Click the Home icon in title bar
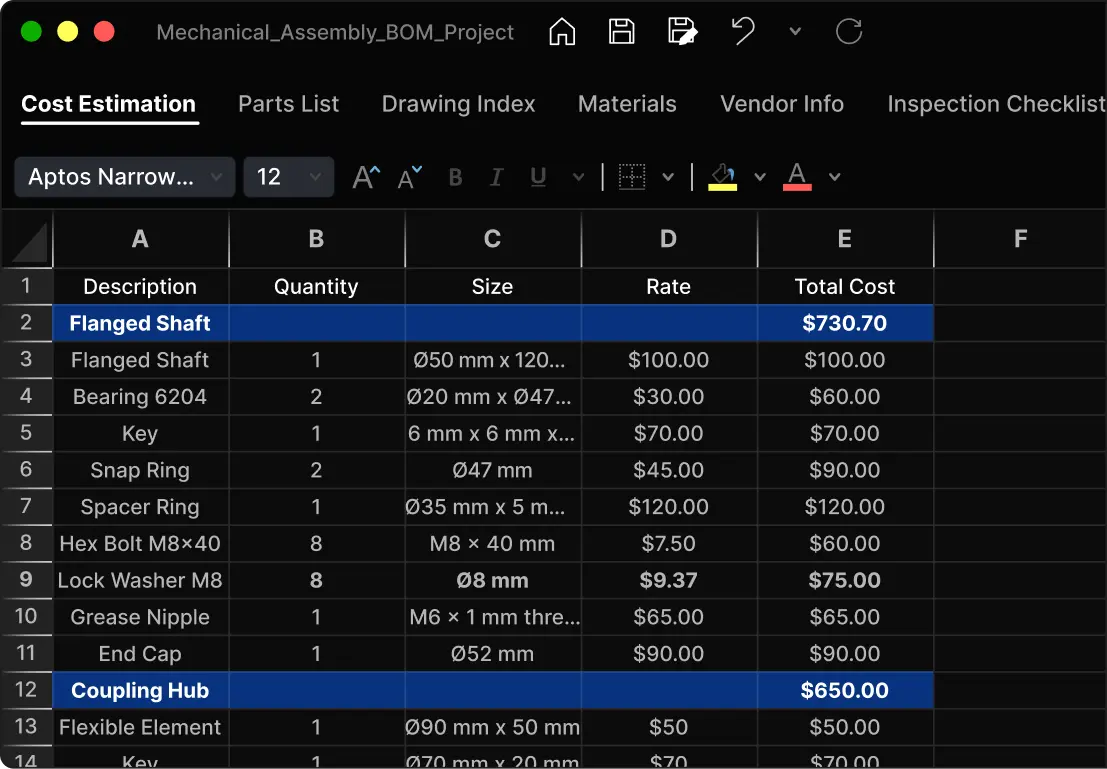1107x769 pixels. (562, 32)
